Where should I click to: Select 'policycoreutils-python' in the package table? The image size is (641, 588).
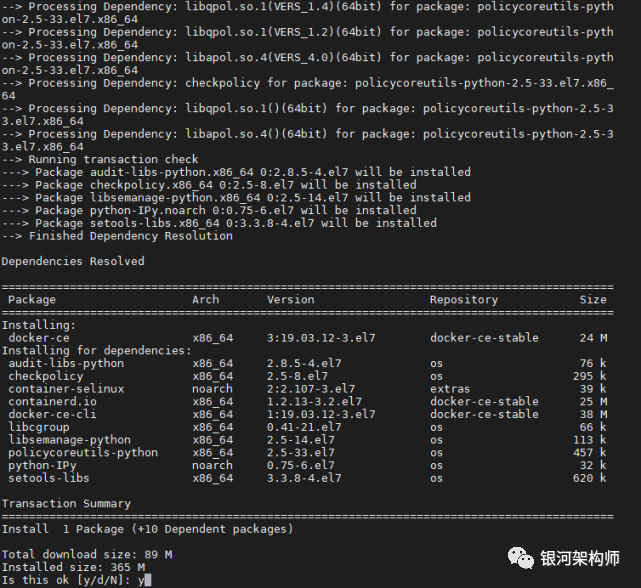(83, 452)
